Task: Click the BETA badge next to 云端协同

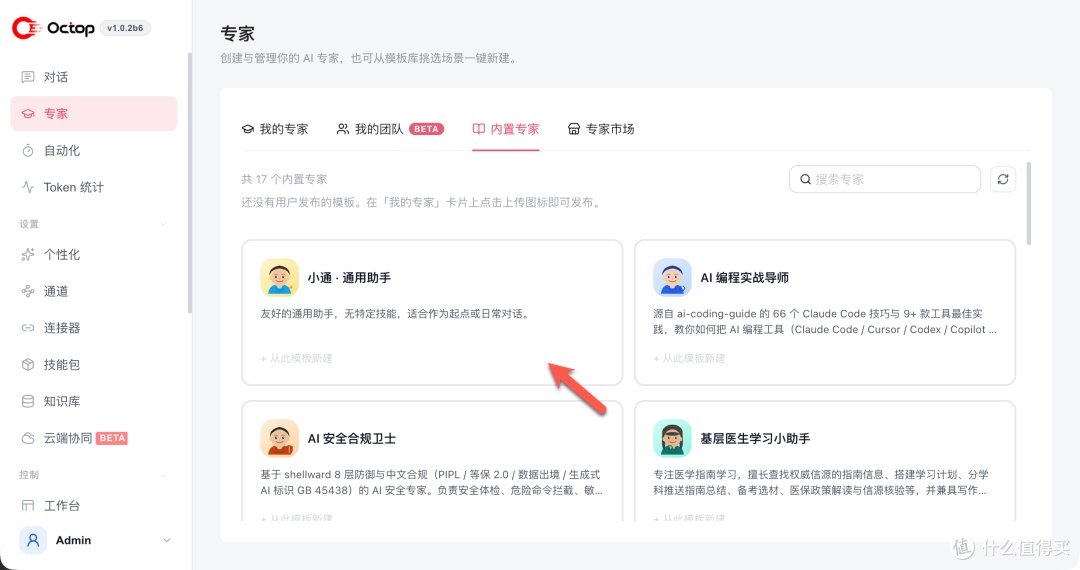Action: 112,438
